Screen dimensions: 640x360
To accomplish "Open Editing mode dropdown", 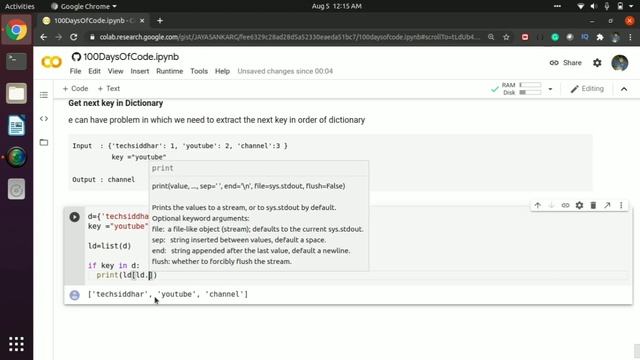I will pos(587,89).
